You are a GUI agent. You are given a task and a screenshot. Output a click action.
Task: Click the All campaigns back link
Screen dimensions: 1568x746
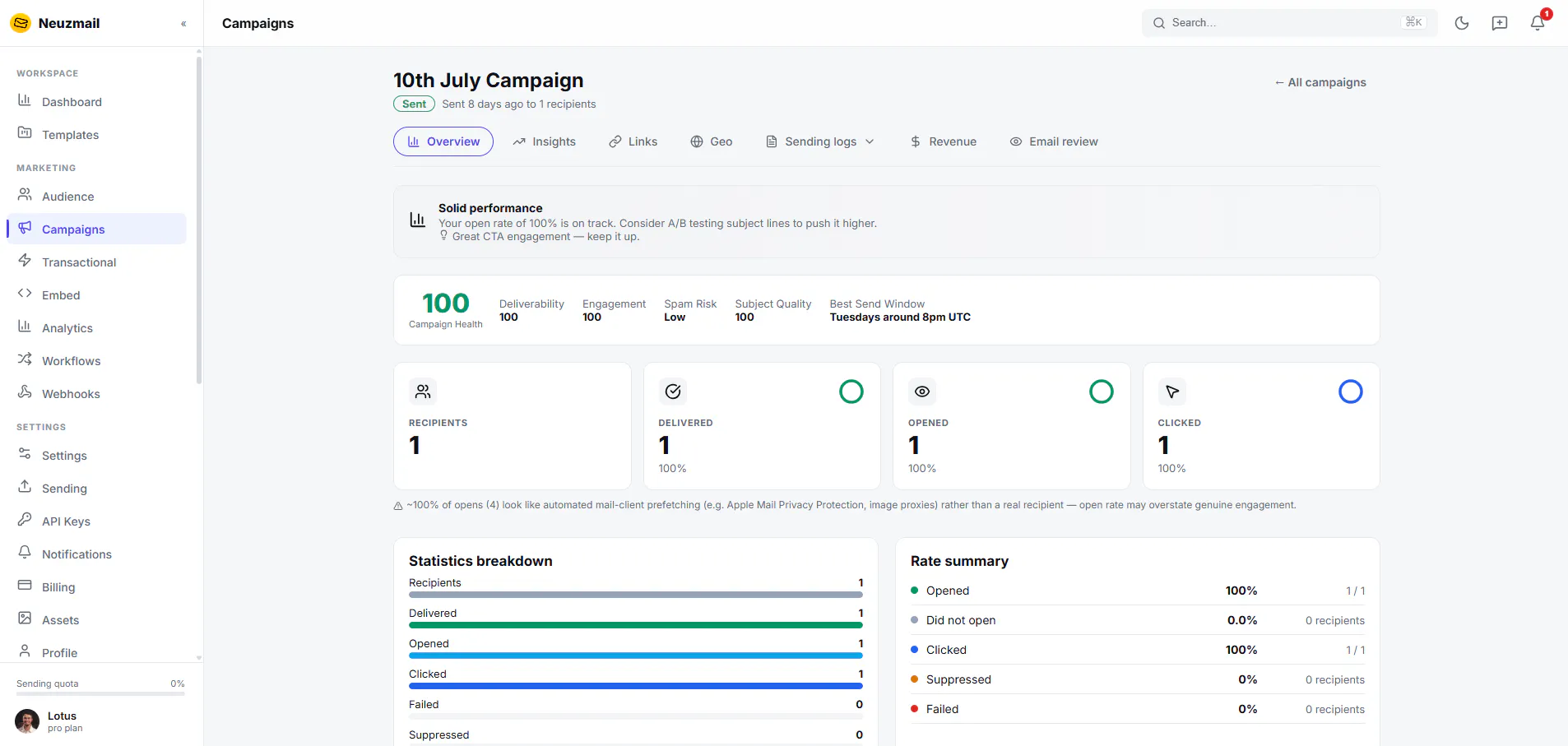pos(1320,82)
